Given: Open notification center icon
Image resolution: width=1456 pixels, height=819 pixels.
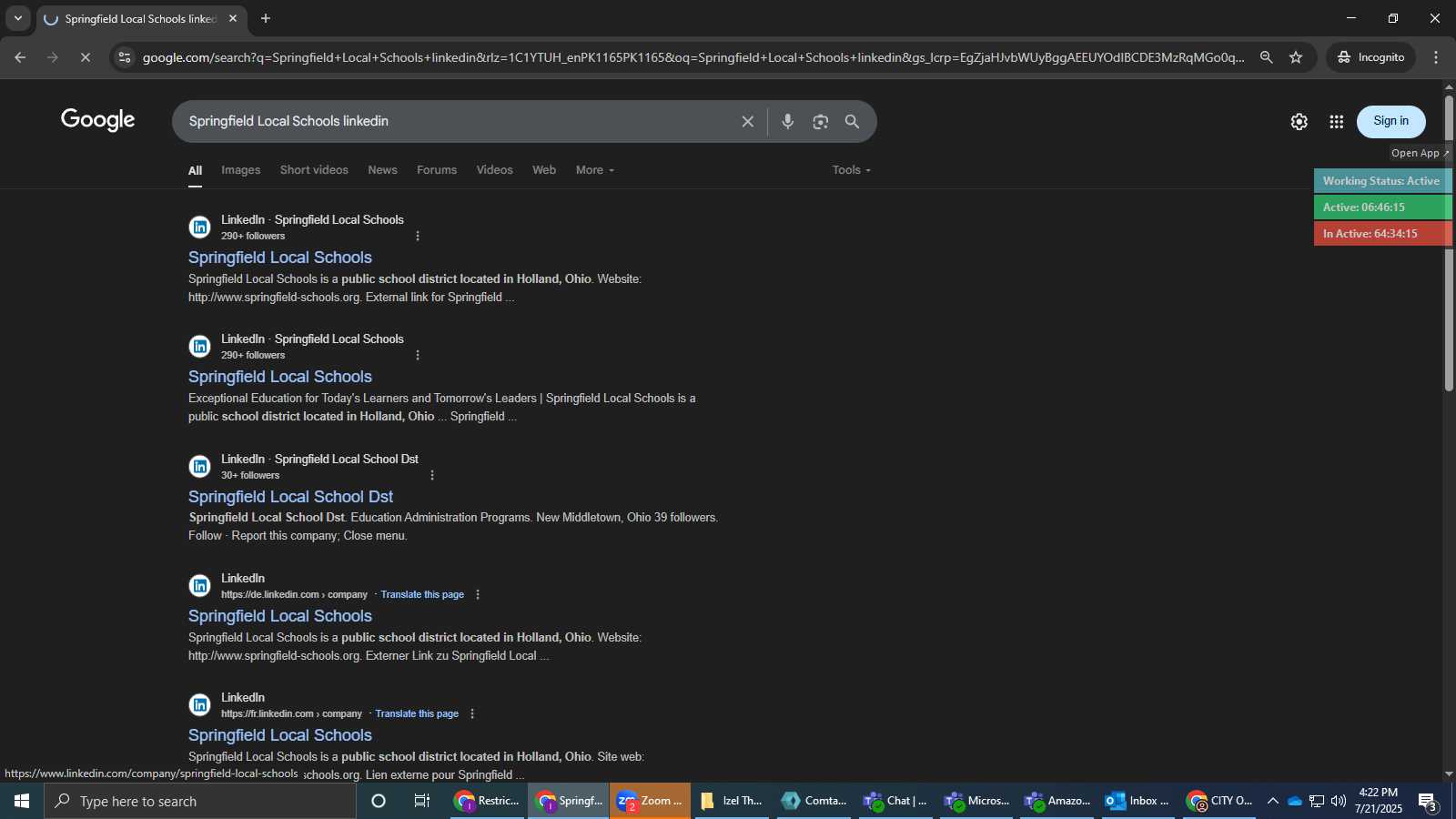Looking at the screenshot, I should click(x=1428, y=802).
